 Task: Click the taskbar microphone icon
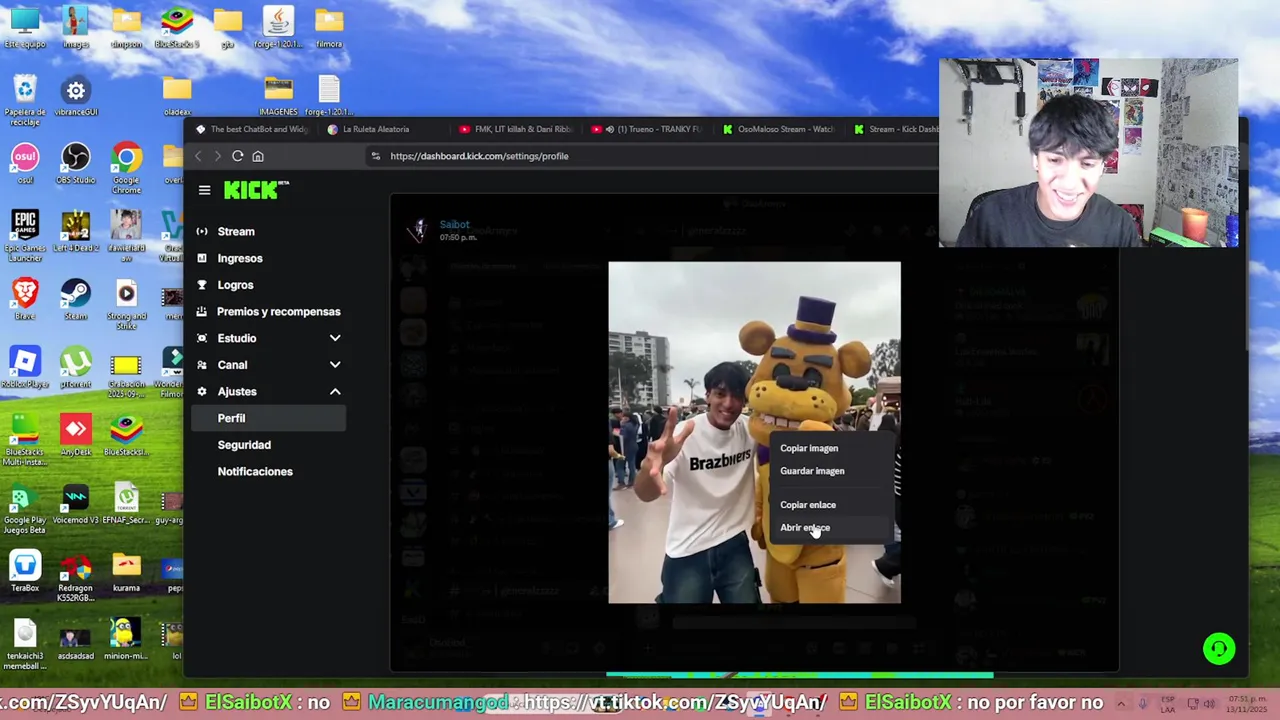pyautogui.click(x=1143, y=703)
